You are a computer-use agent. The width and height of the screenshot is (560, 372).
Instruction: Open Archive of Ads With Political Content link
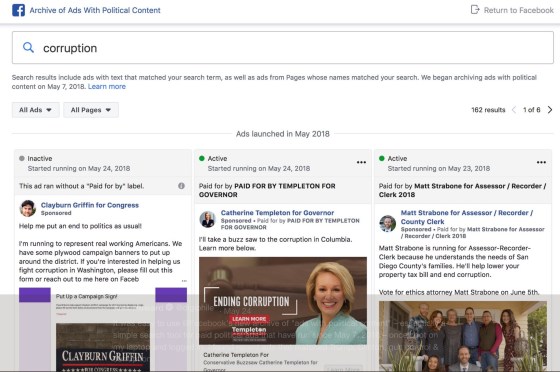(95, 10)
